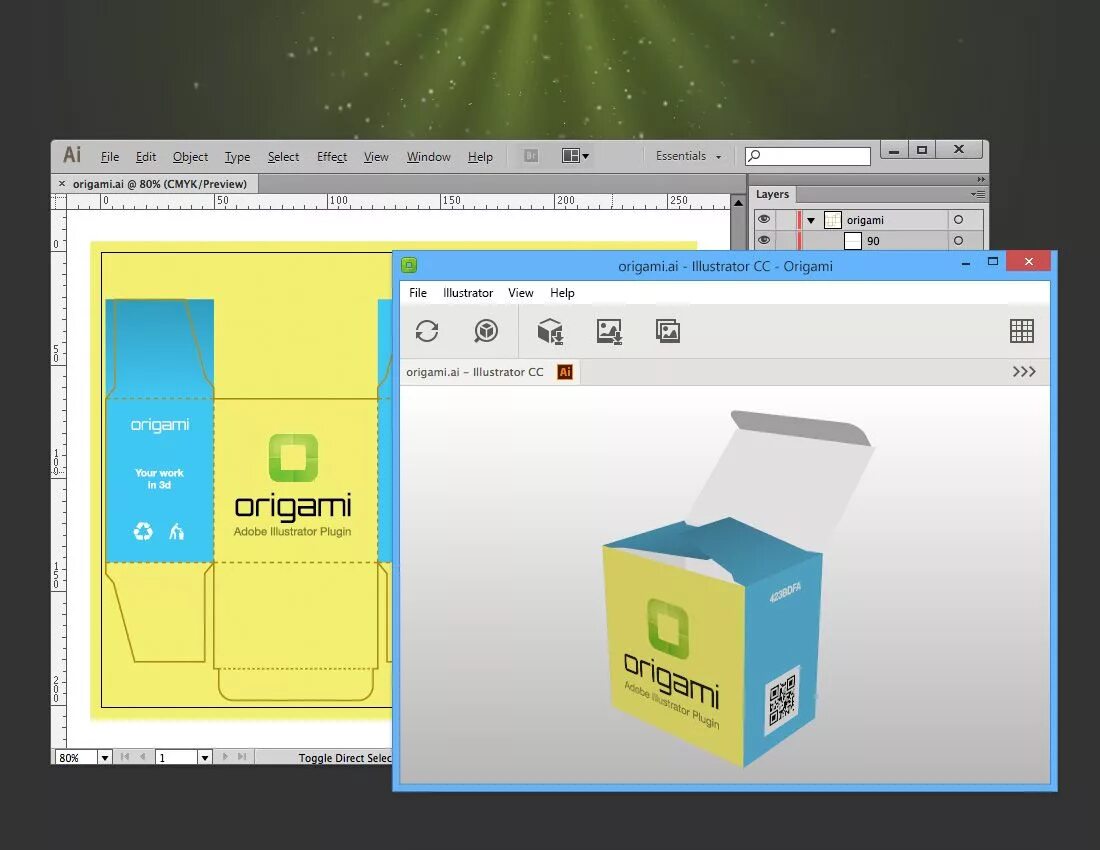Toggle the grid icon in Origami toolbar

(x=1021, y=331)
